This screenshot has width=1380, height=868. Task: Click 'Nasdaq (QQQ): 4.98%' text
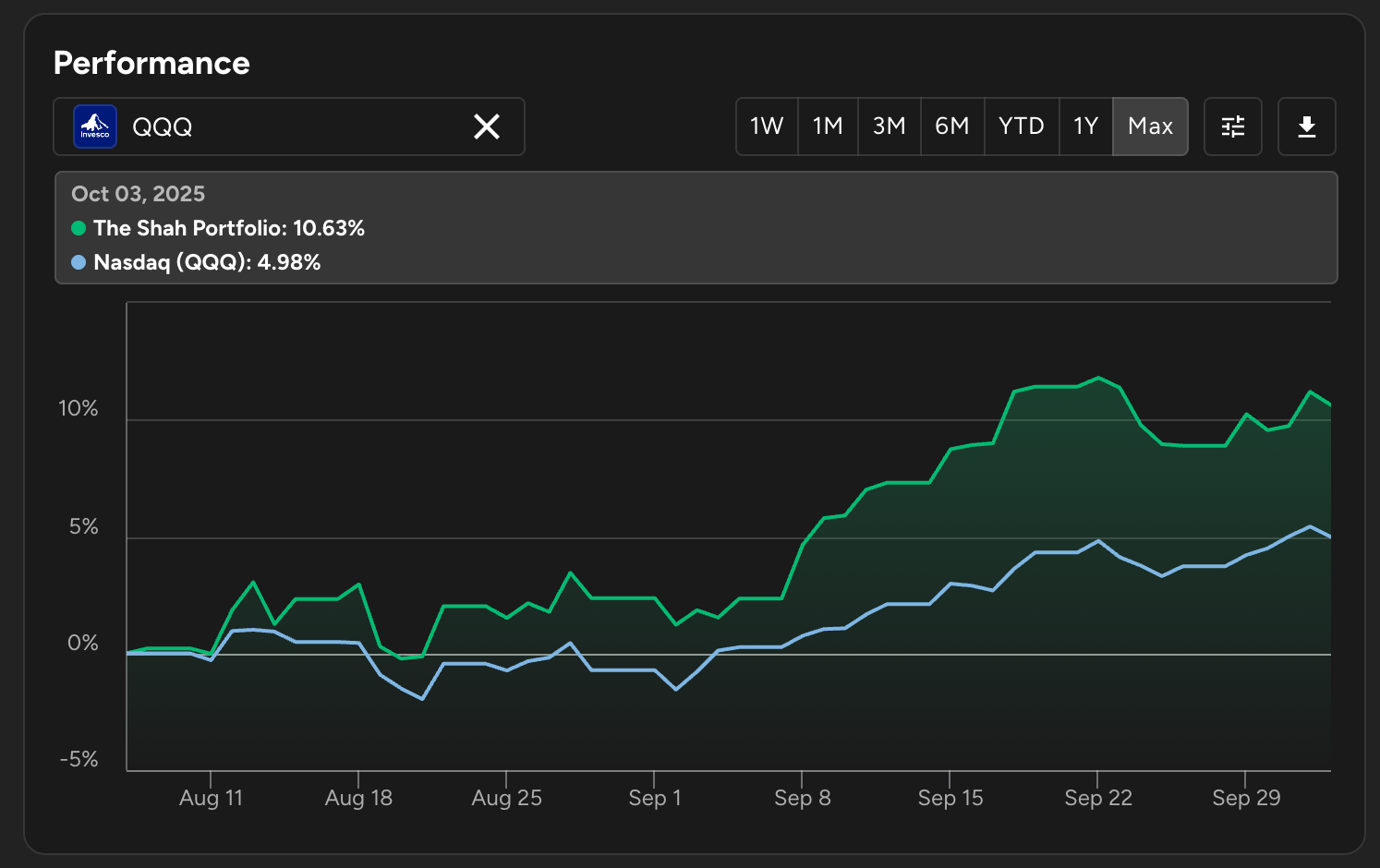pyautogui.click(x=207, y=262)
